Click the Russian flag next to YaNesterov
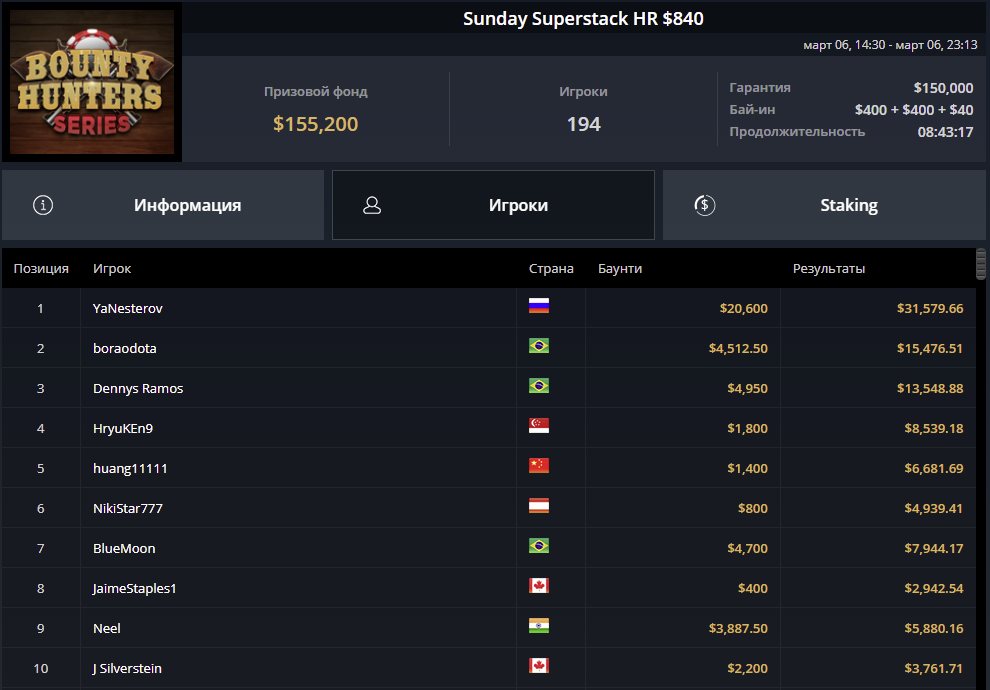Screen dimensions: 990x690 pyautogui.click(x=539, y=306)
